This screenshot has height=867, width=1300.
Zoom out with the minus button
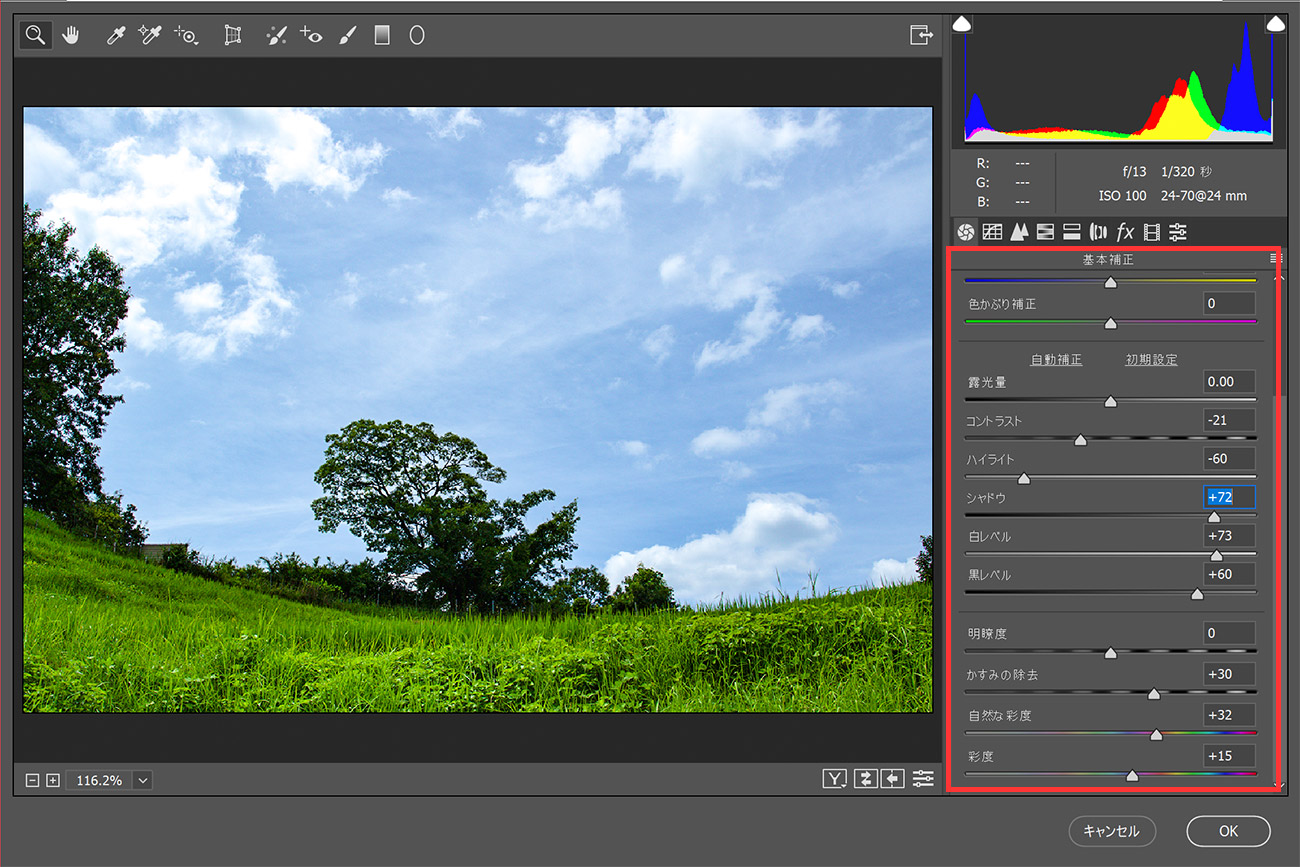click(32, 780)
